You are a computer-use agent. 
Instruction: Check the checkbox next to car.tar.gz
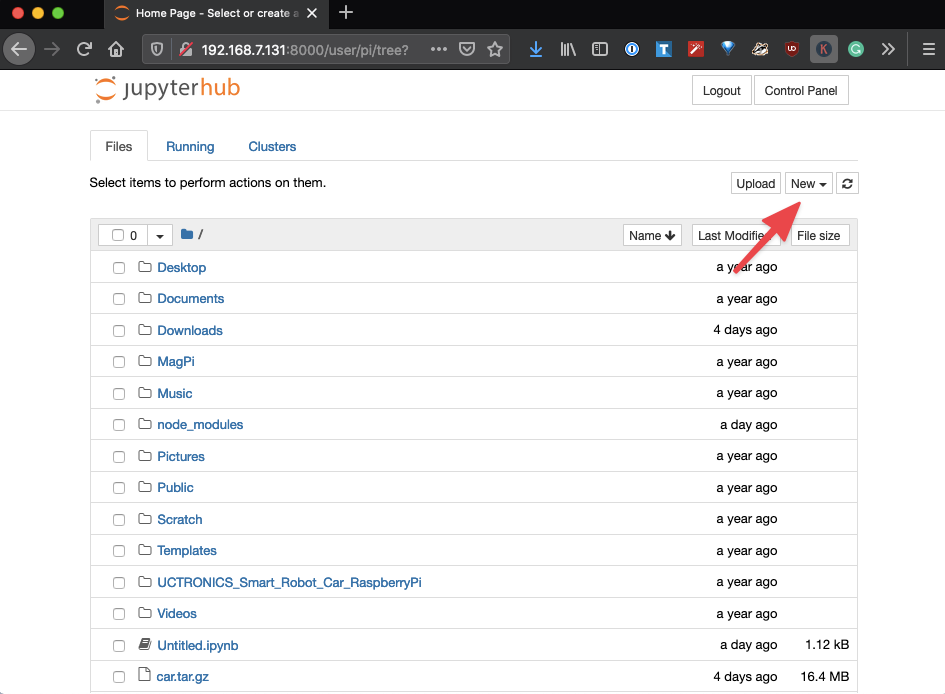click(119, 676)
